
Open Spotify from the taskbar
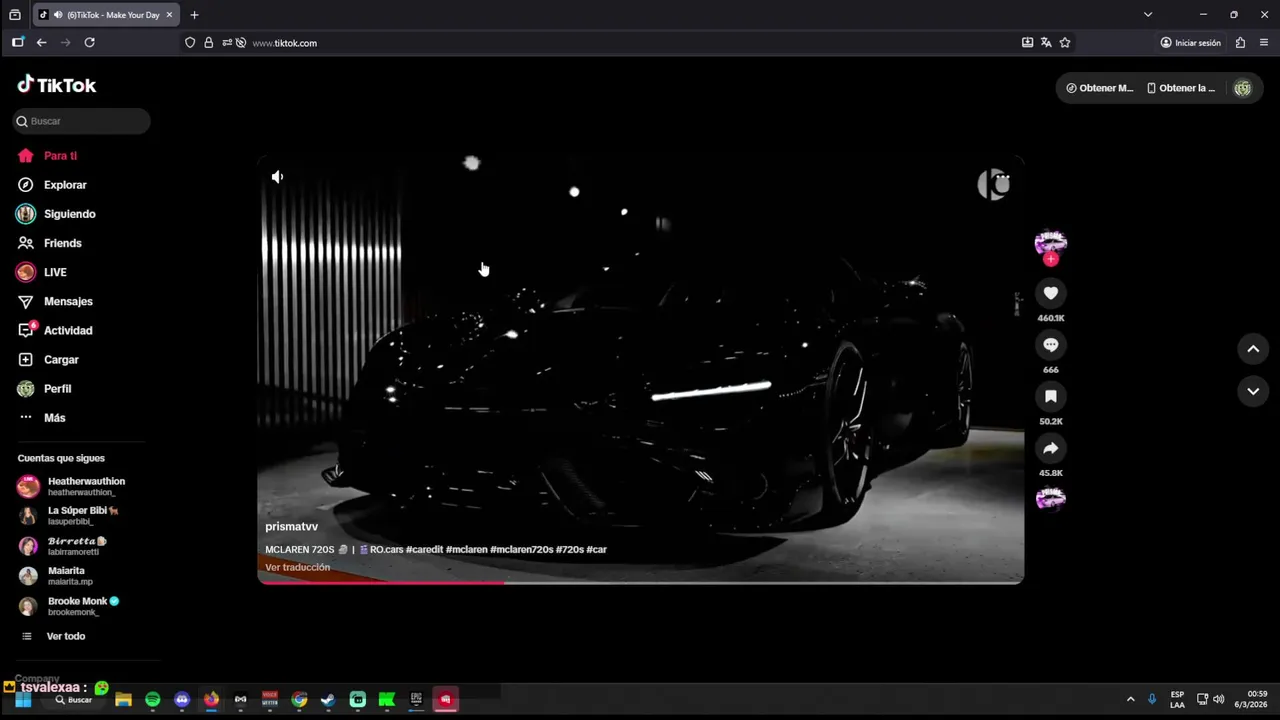click(x=152, y=700)
